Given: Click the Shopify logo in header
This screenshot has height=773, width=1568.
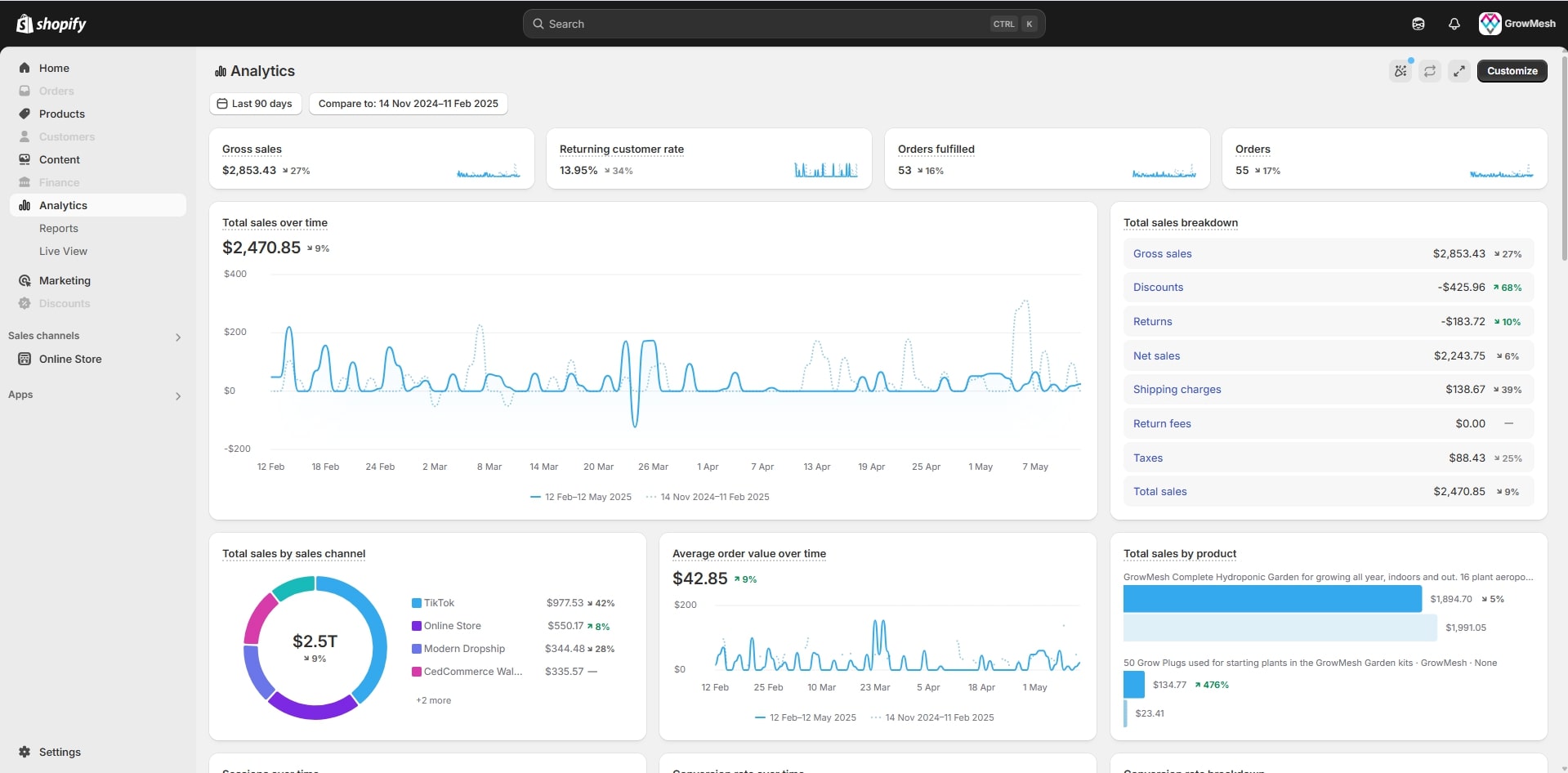Looking at the screenshot, I should (51, 24).
